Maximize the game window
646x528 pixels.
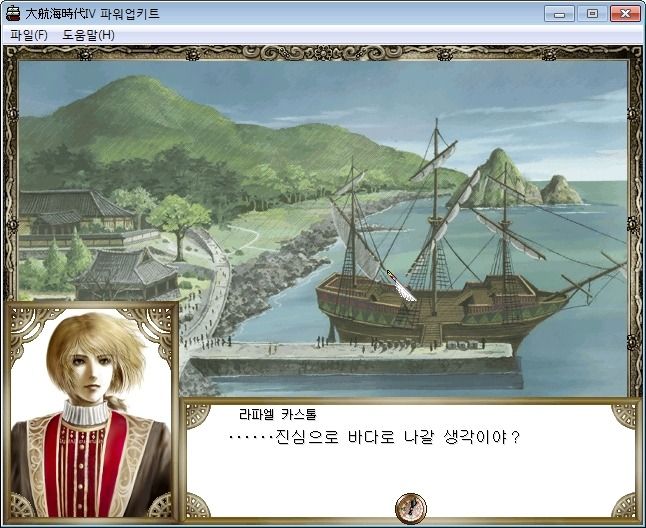coord(592,14)
